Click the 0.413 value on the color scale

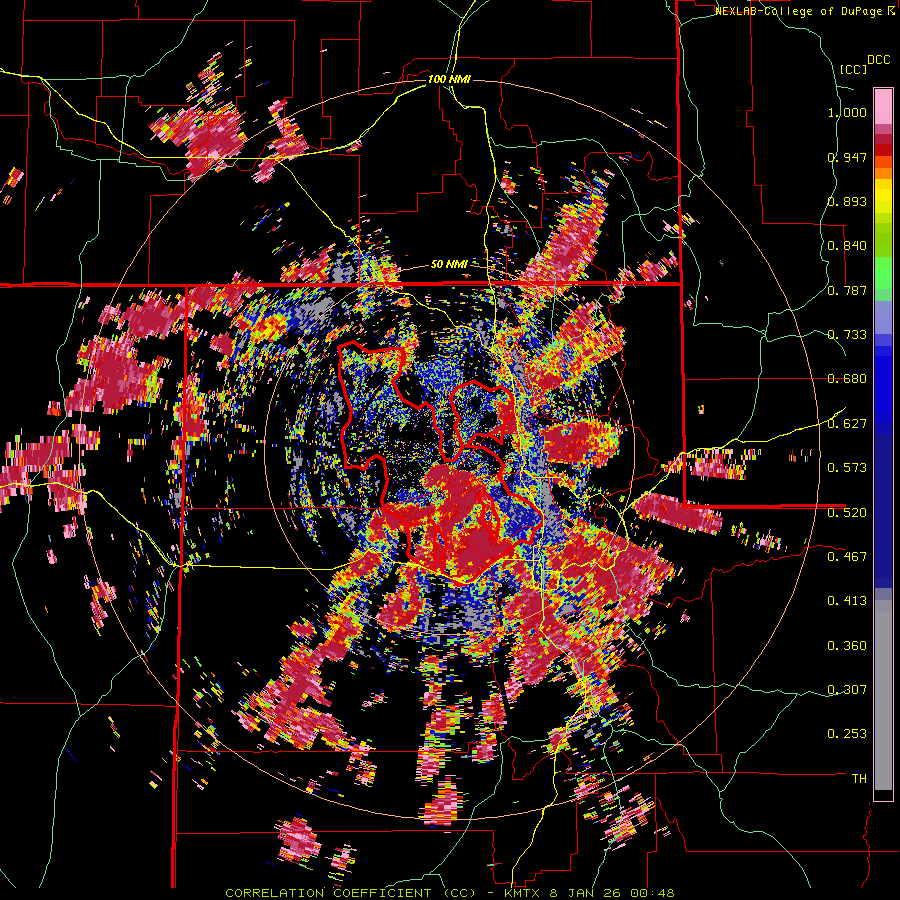click(847, 601)
